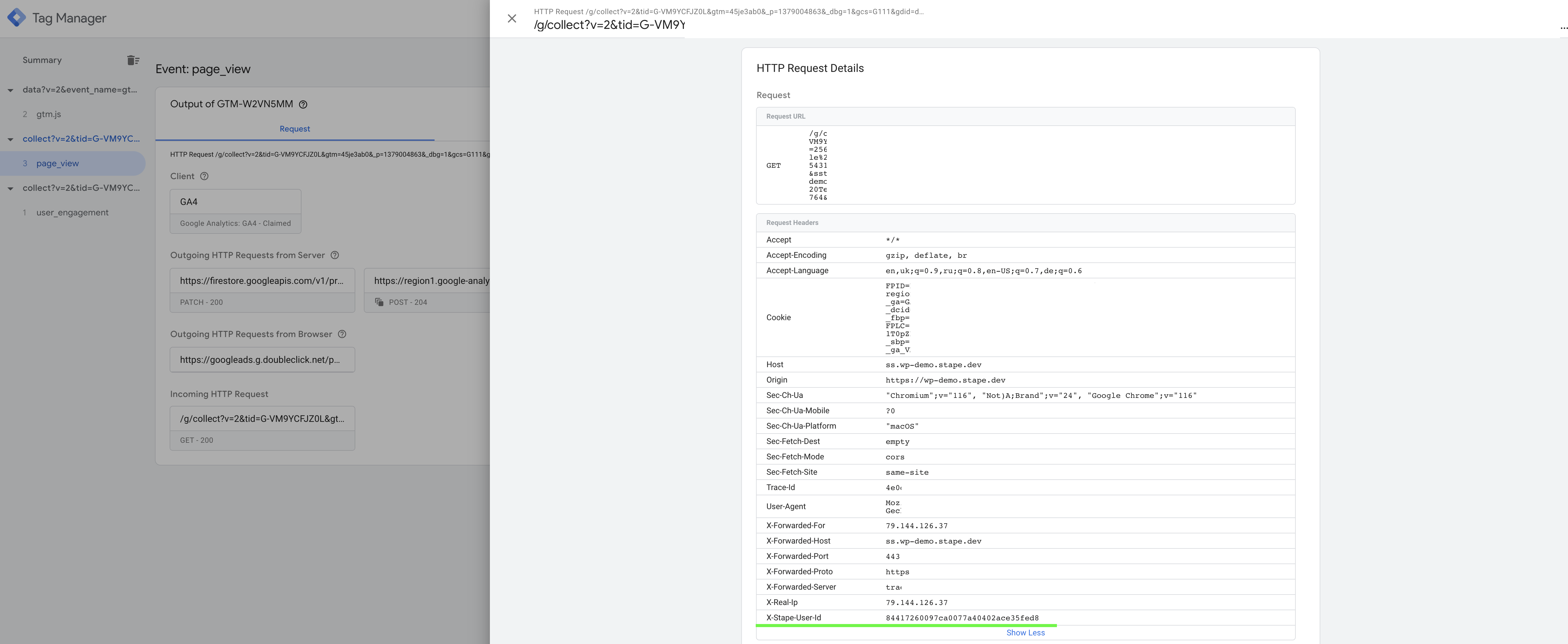Click the X-Forwarded-Proto value https
The image size is (1568, 644).
point(897,572)
